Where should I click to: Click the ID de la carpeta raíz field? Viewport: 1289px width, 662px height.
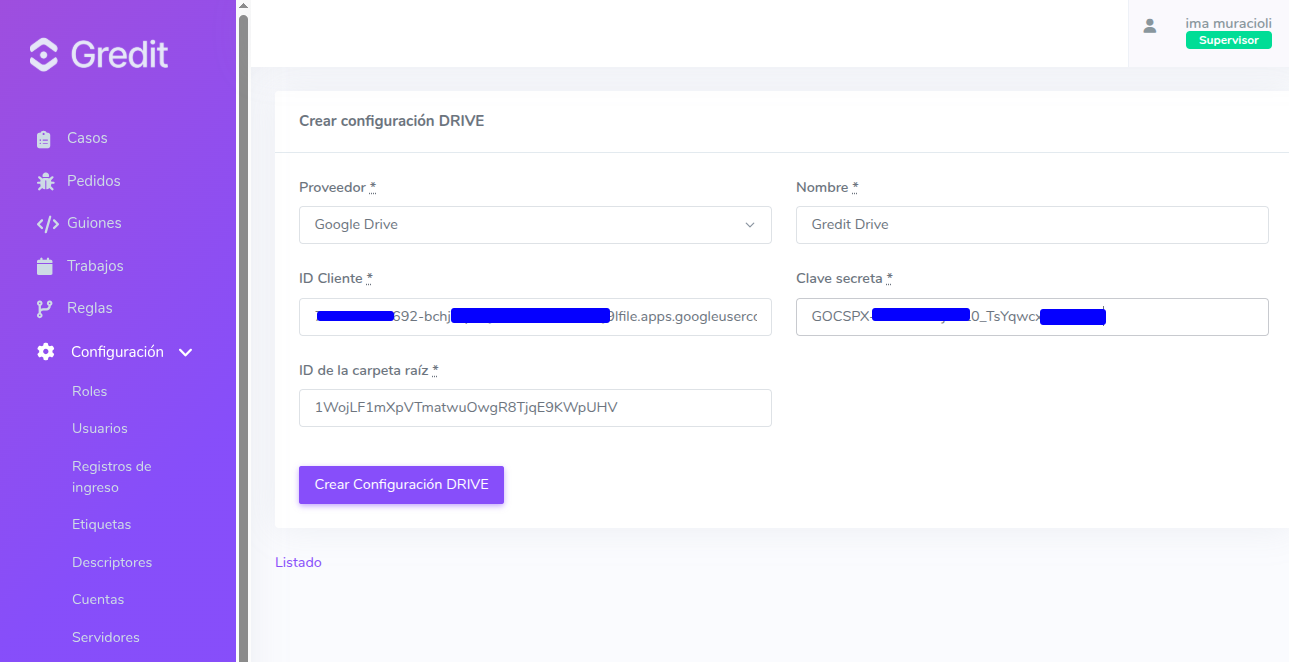point(535,408)
